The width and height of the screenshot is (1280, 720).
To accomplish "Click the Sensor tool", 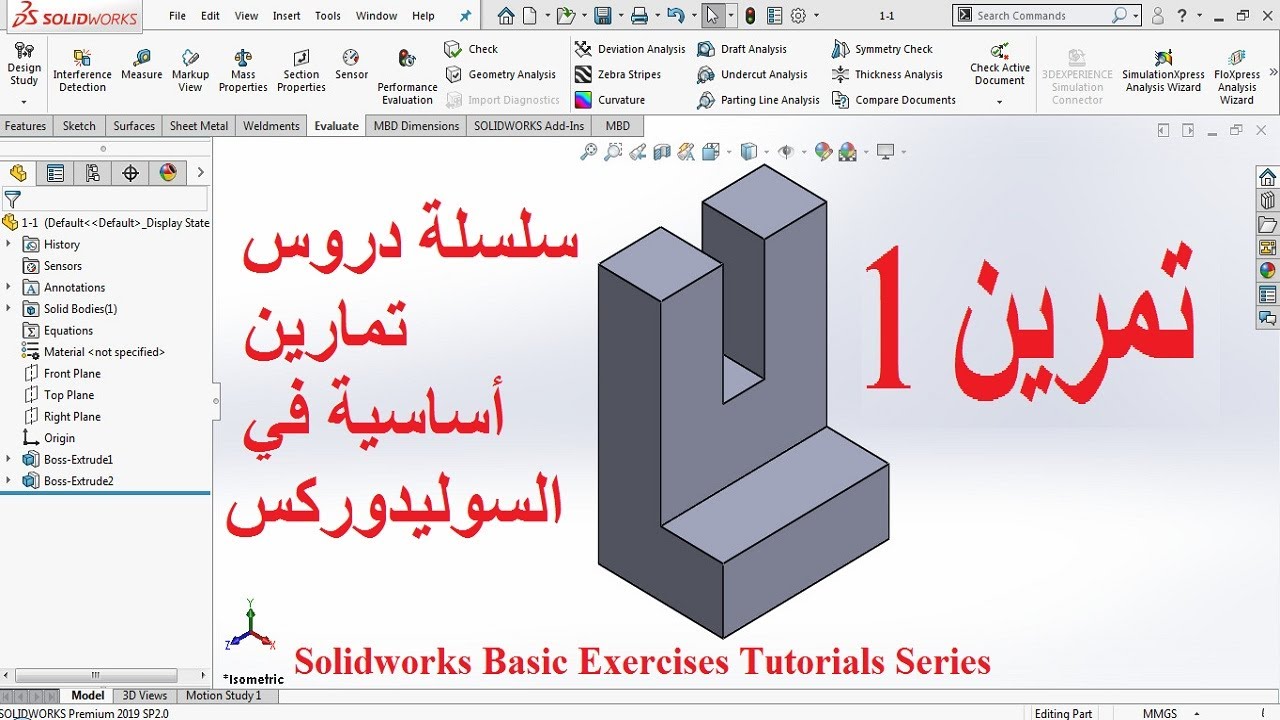I will [x=351, y=64].
